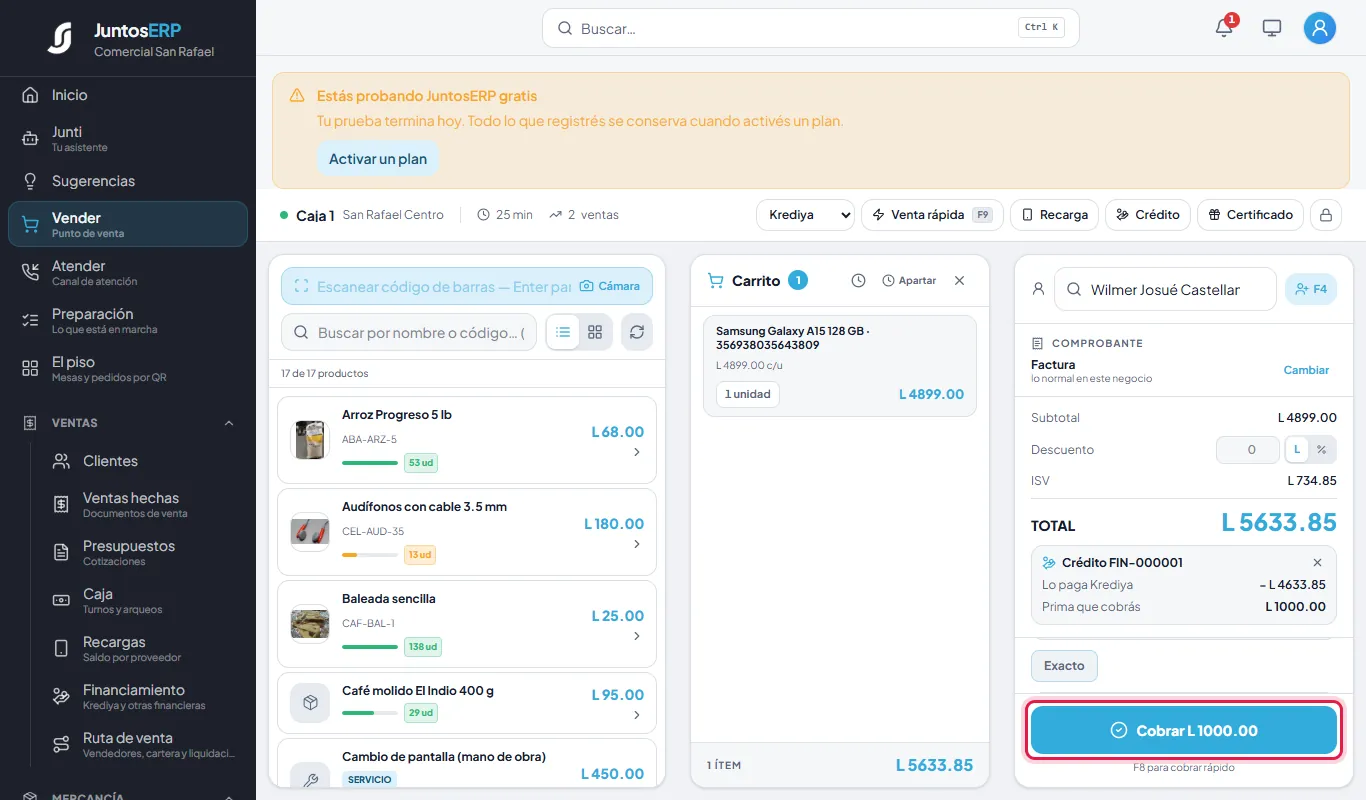Click the Baleada sencilla product thumbnail

click(x=310, y=624)
